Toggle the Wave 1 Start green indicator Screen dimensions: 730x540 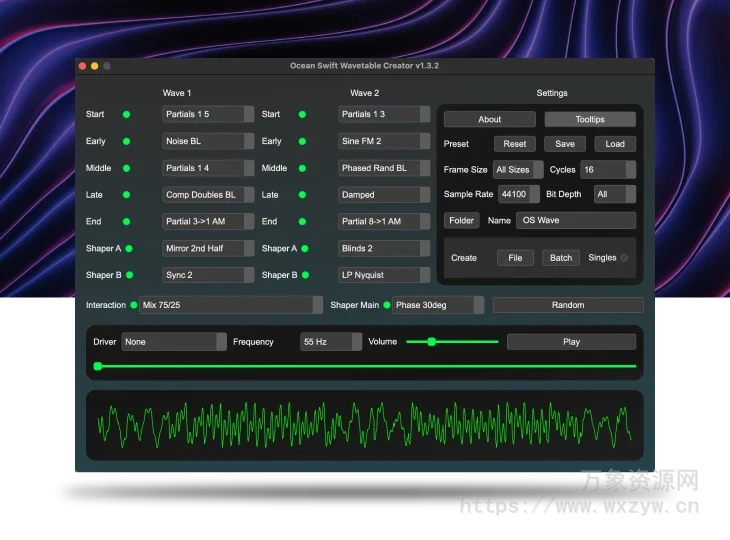[126, 115]
